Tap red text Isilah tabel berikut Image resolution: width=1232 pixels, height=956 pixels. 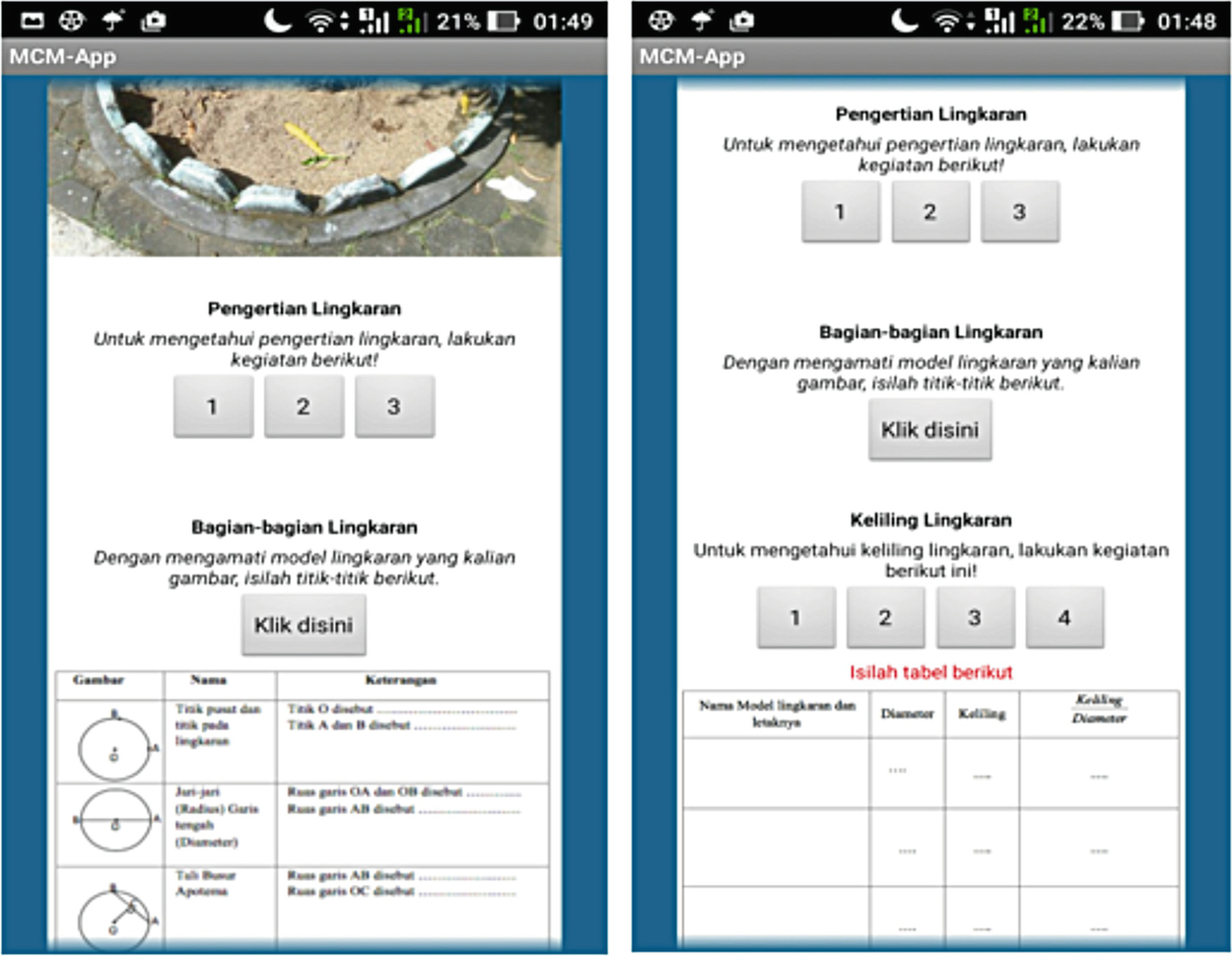(930, 672)
